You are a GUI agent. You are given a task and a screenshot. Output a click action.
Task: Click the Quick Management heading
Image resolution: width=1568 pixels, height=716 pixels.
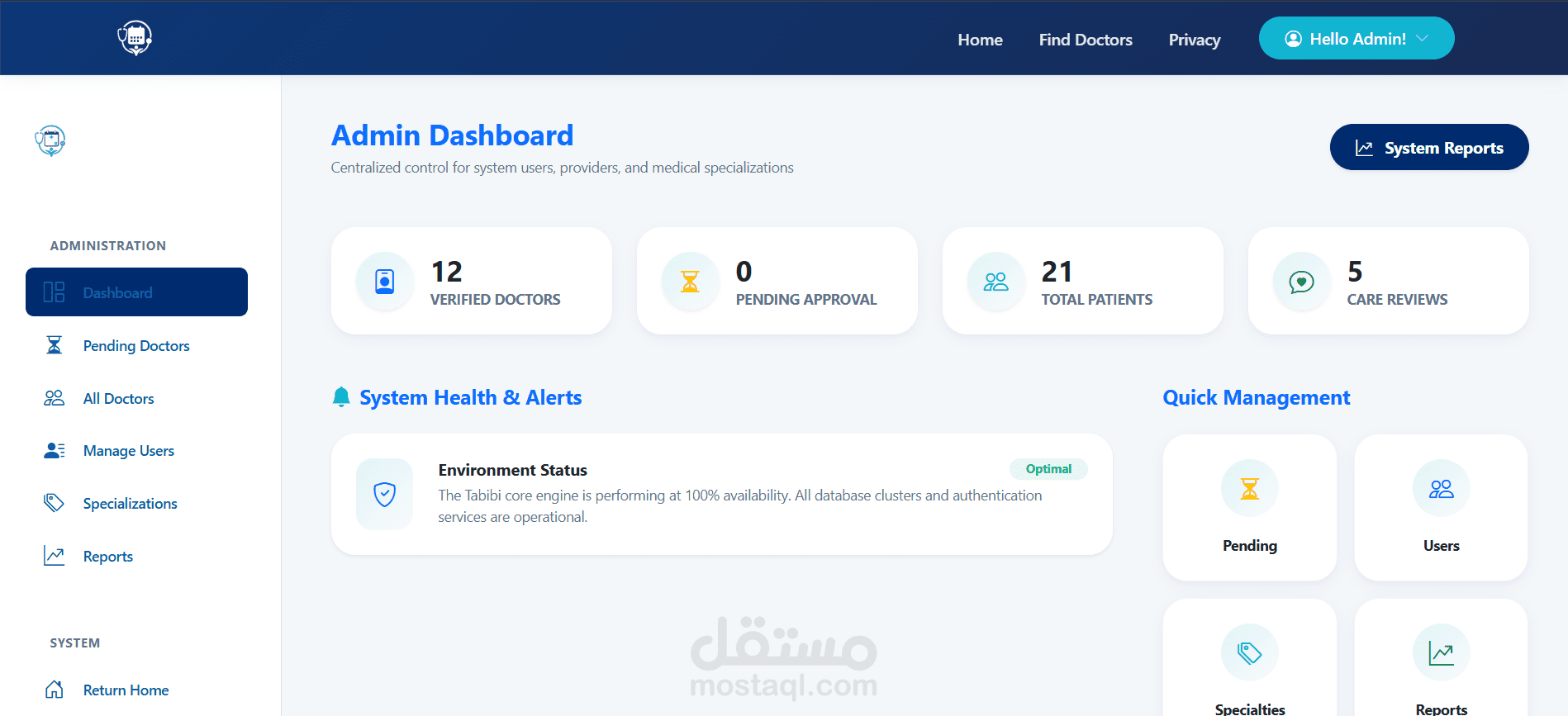point(1257,397)
